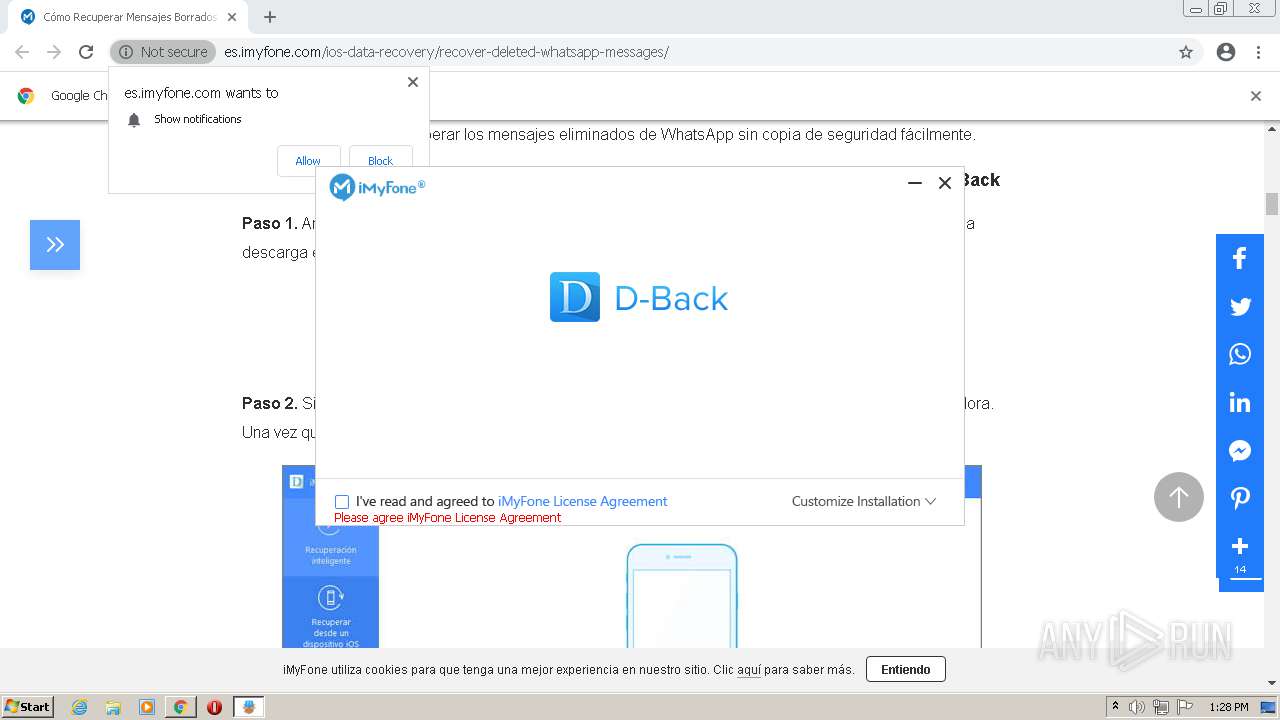Click the Google Chrome logo in infobar
This screenshot has height=720, width=1280.
pyautogui.click(x=26, y=96)
